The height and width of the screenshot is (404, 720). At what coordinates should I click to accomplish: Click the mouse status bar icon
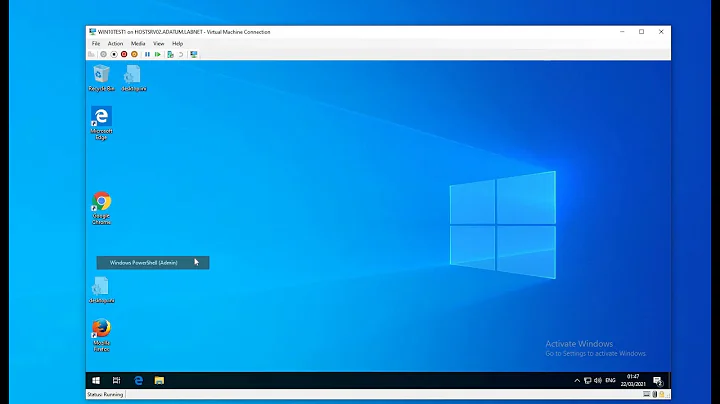coord(654,394)
